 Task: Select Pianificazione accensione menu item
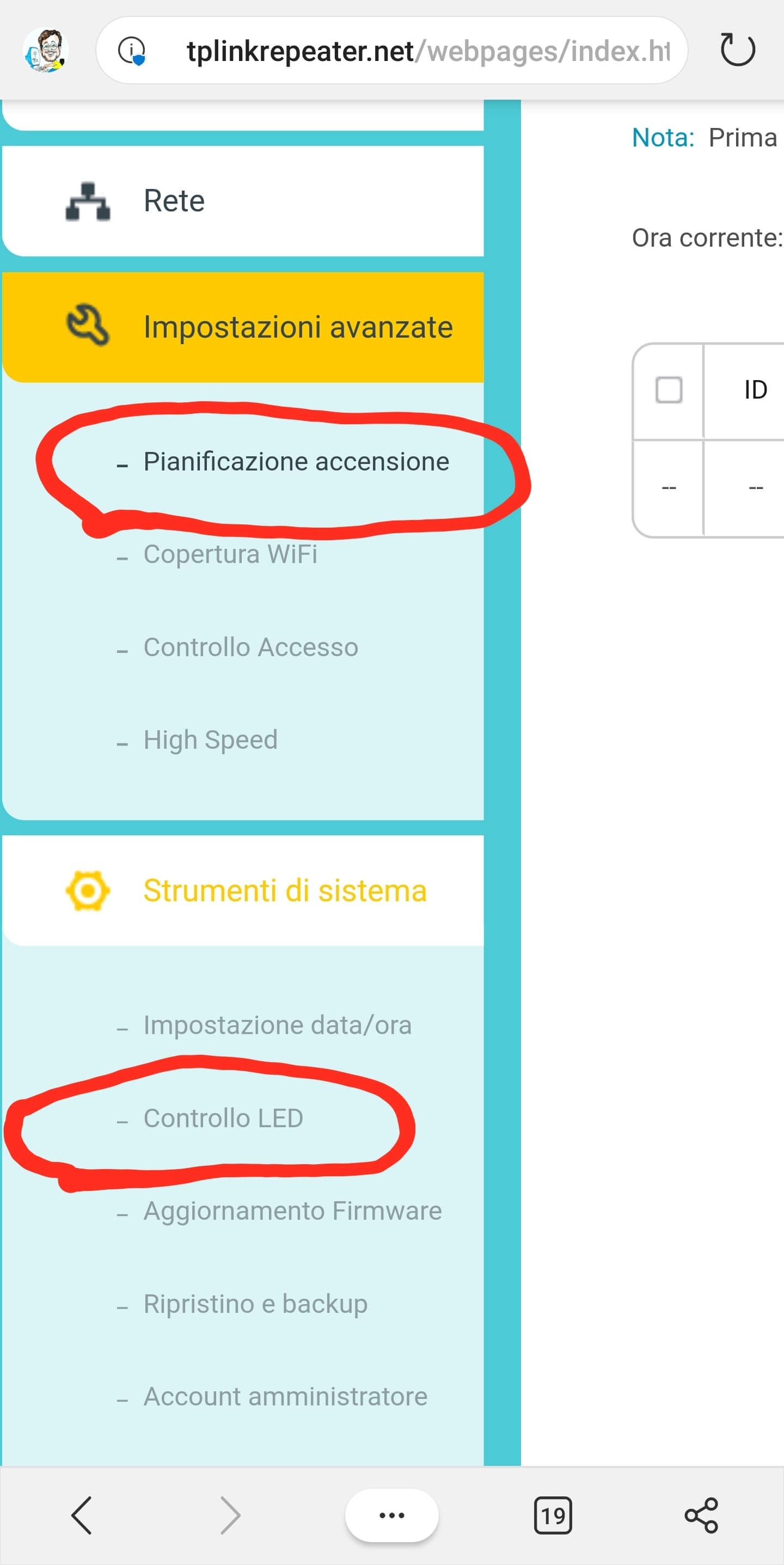296,462
